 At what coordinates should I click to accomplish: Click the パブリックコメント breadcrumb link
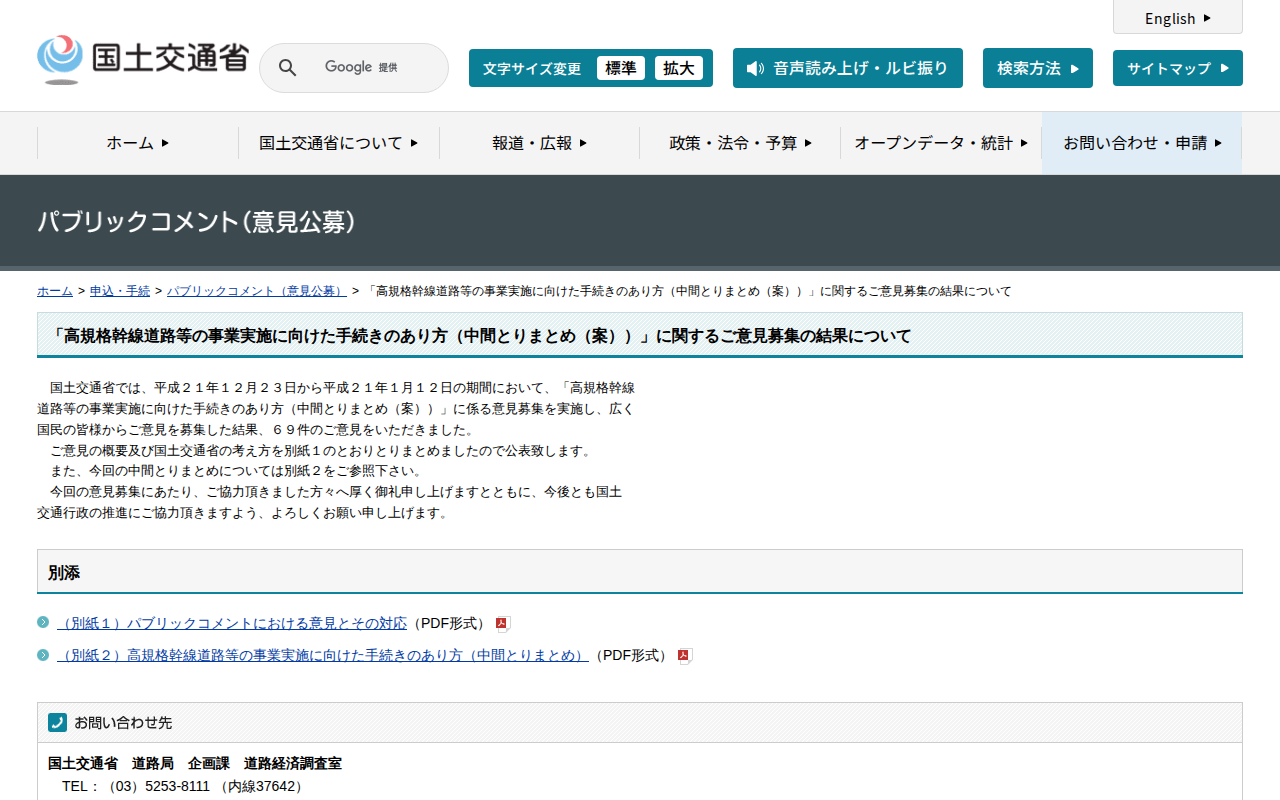pyautogui.click(x=256, y=291)
